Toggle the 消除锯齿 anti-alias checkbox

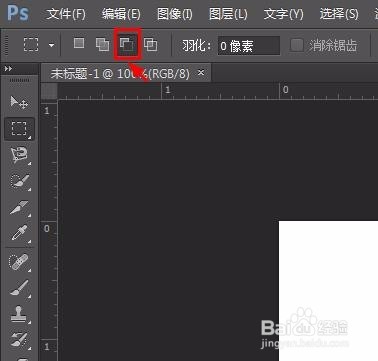pos(296,45)
